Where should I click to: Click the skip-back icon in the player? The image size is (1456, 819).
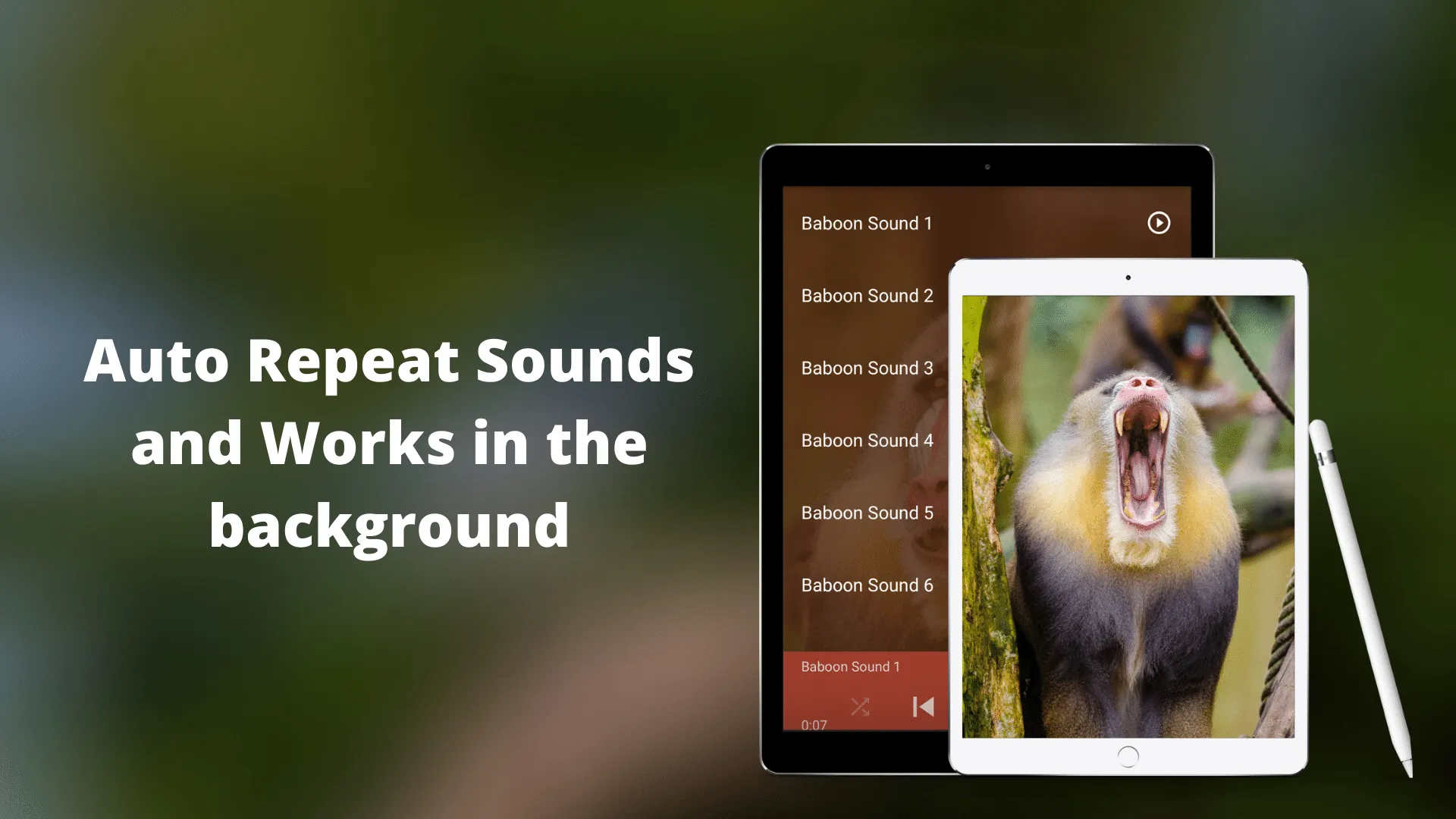pyautogui.click(x=921, y=707)
